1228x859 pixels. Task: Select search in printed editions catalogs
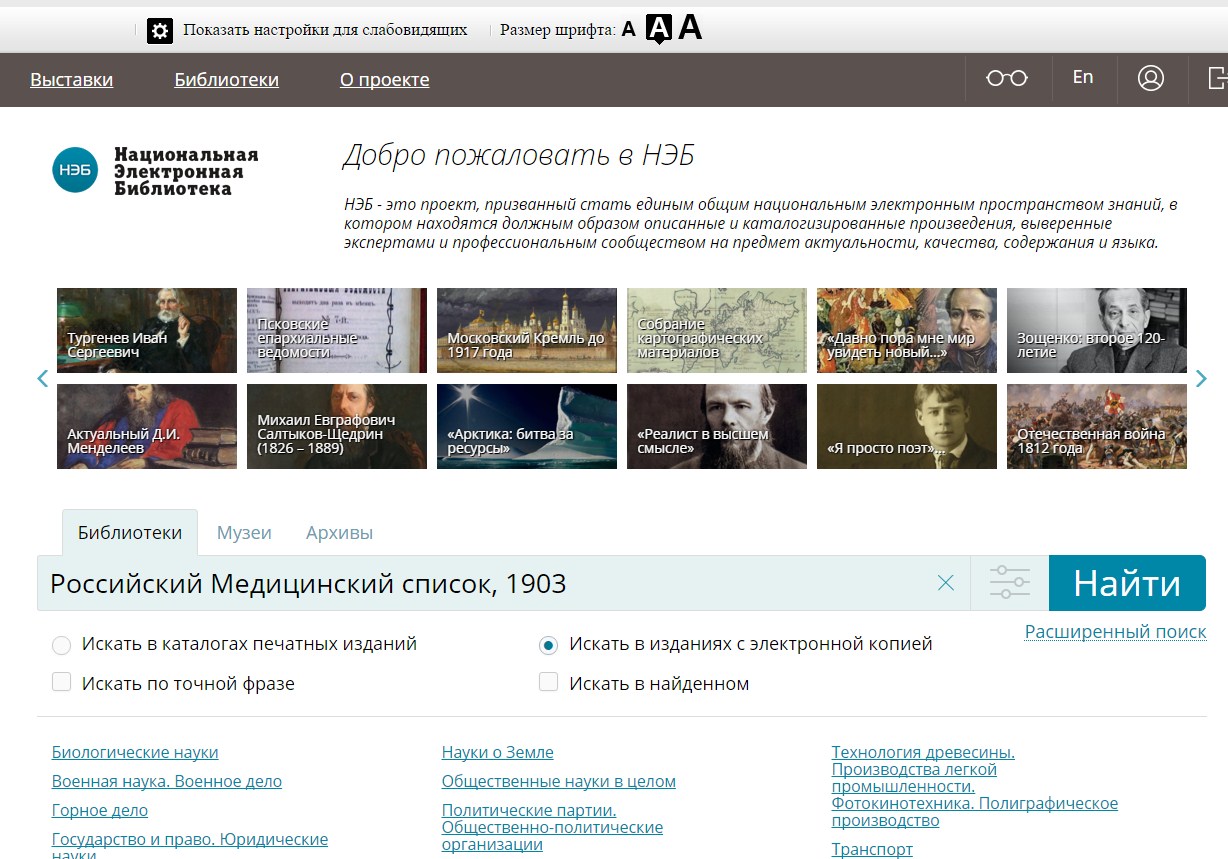[61, 645]
